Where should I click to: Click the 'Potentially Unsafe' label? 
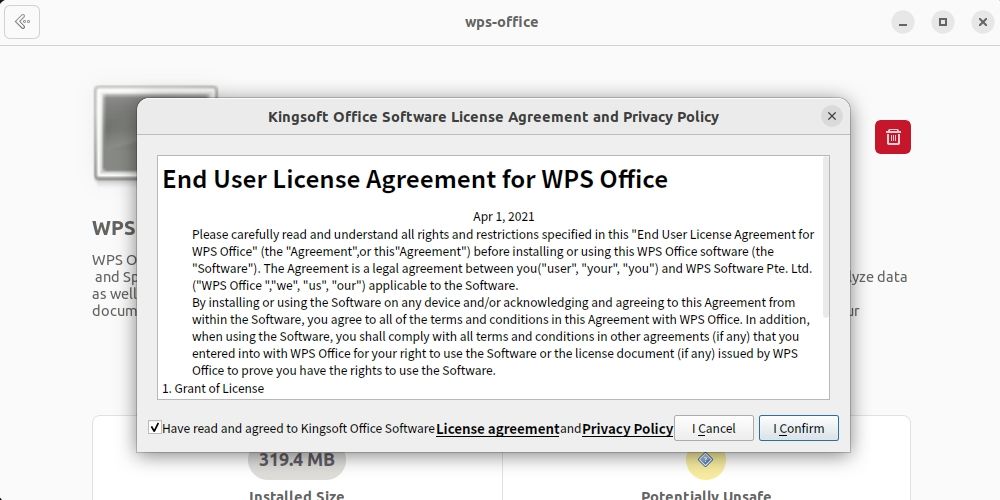[x=705, y=494]
